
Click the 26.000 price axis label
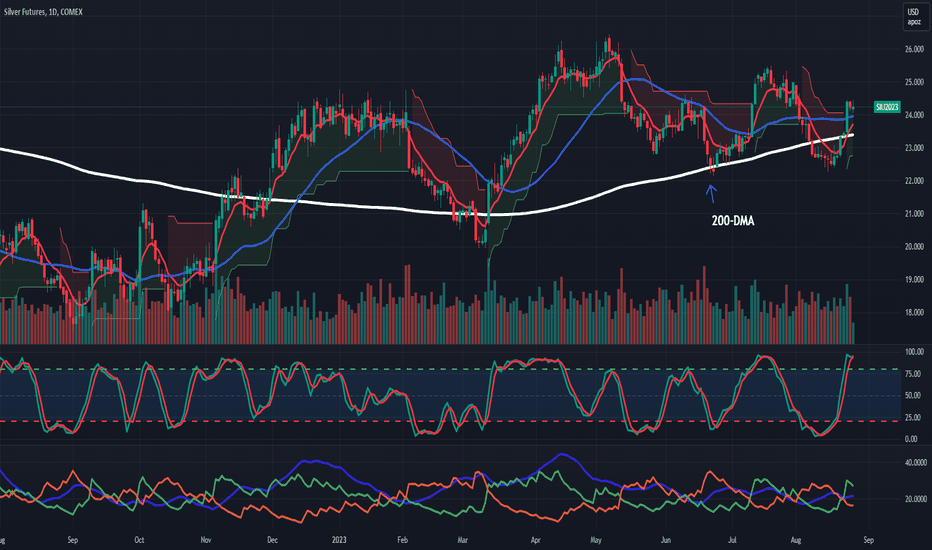tap(914, 49)
